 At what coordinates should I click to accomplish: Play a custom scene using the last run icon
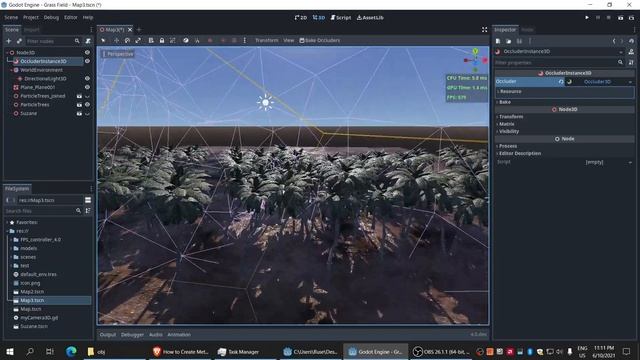tap(631, 18)
